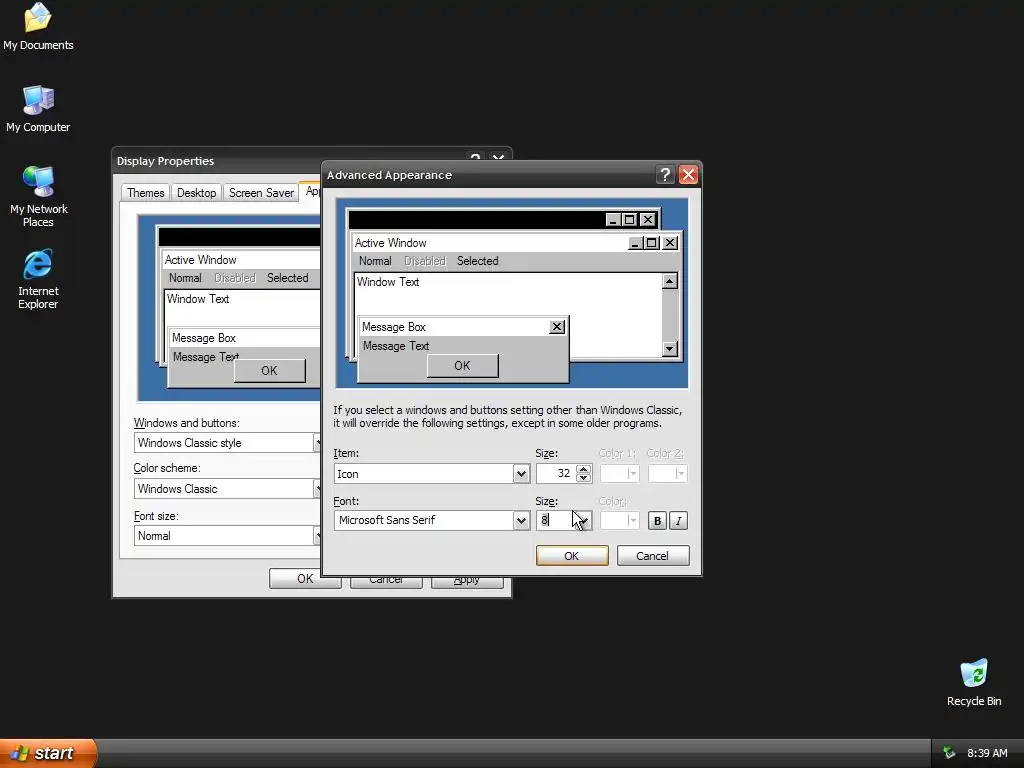Click OK at bottom of Display Properties
This screenshot has width=1024, height=768.
click(x=305, y=579)
